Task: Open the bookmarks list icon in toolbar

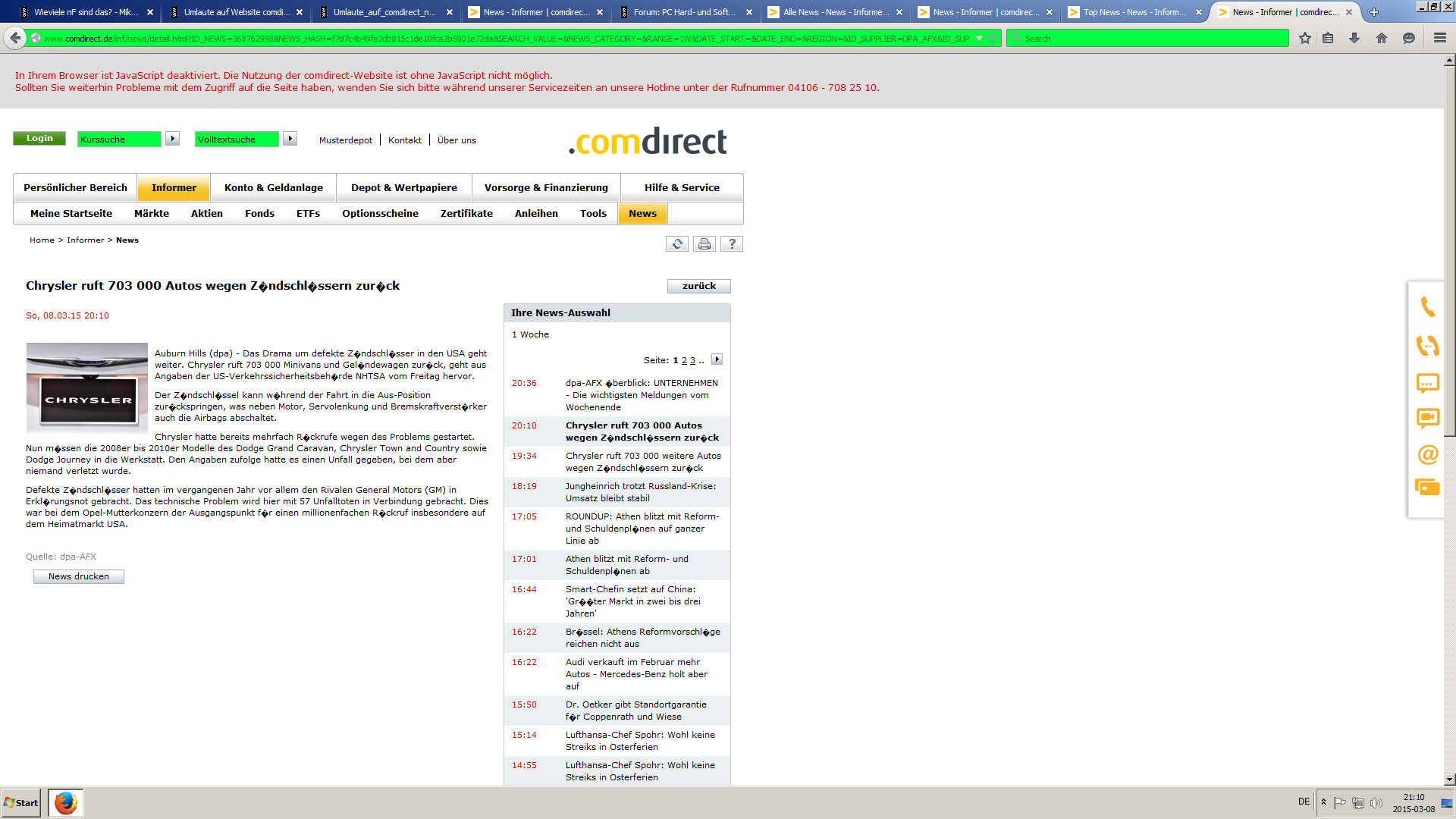Action: point(1328,38)
